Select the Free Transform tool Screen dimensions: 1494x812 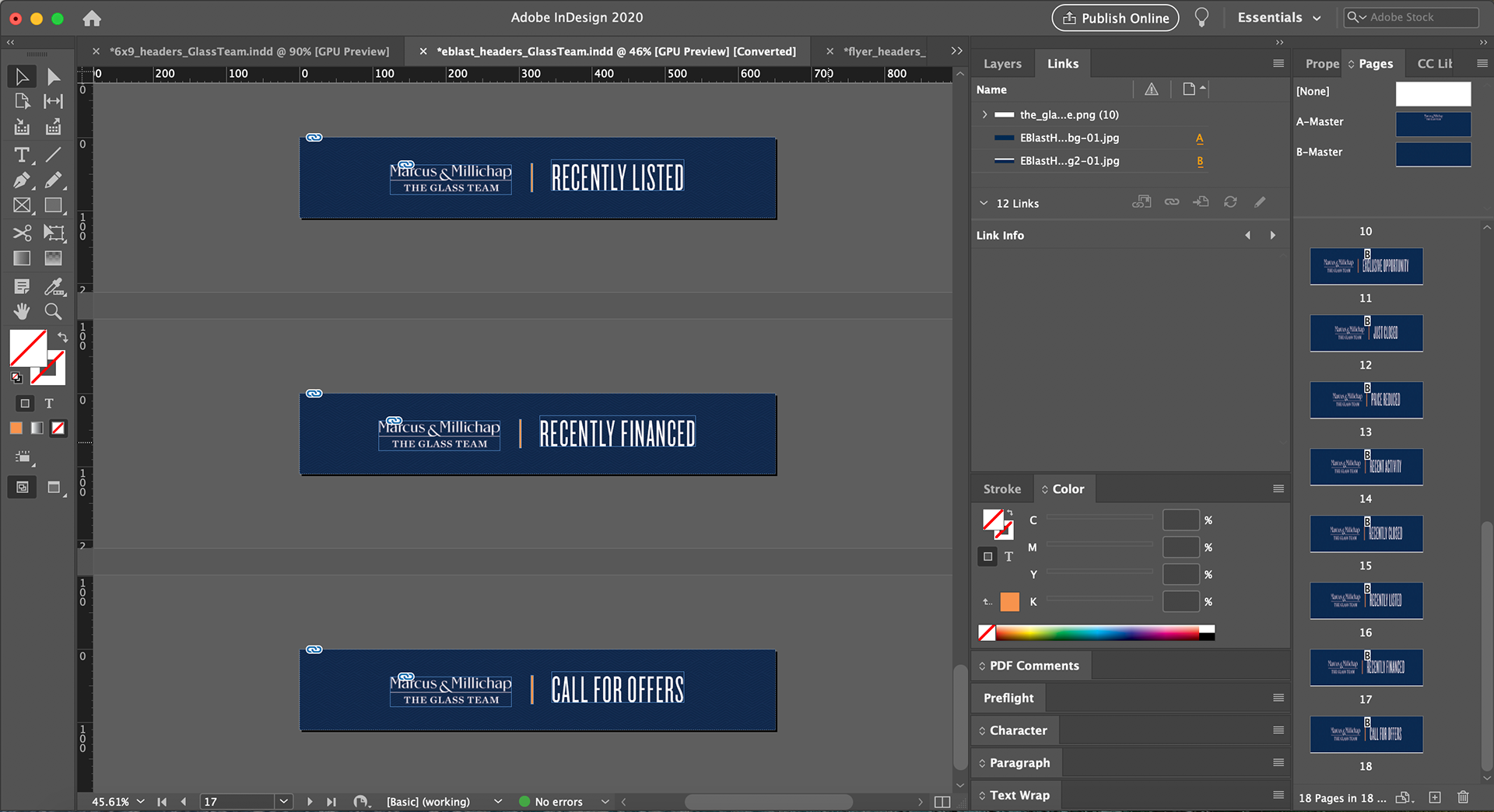53,233
